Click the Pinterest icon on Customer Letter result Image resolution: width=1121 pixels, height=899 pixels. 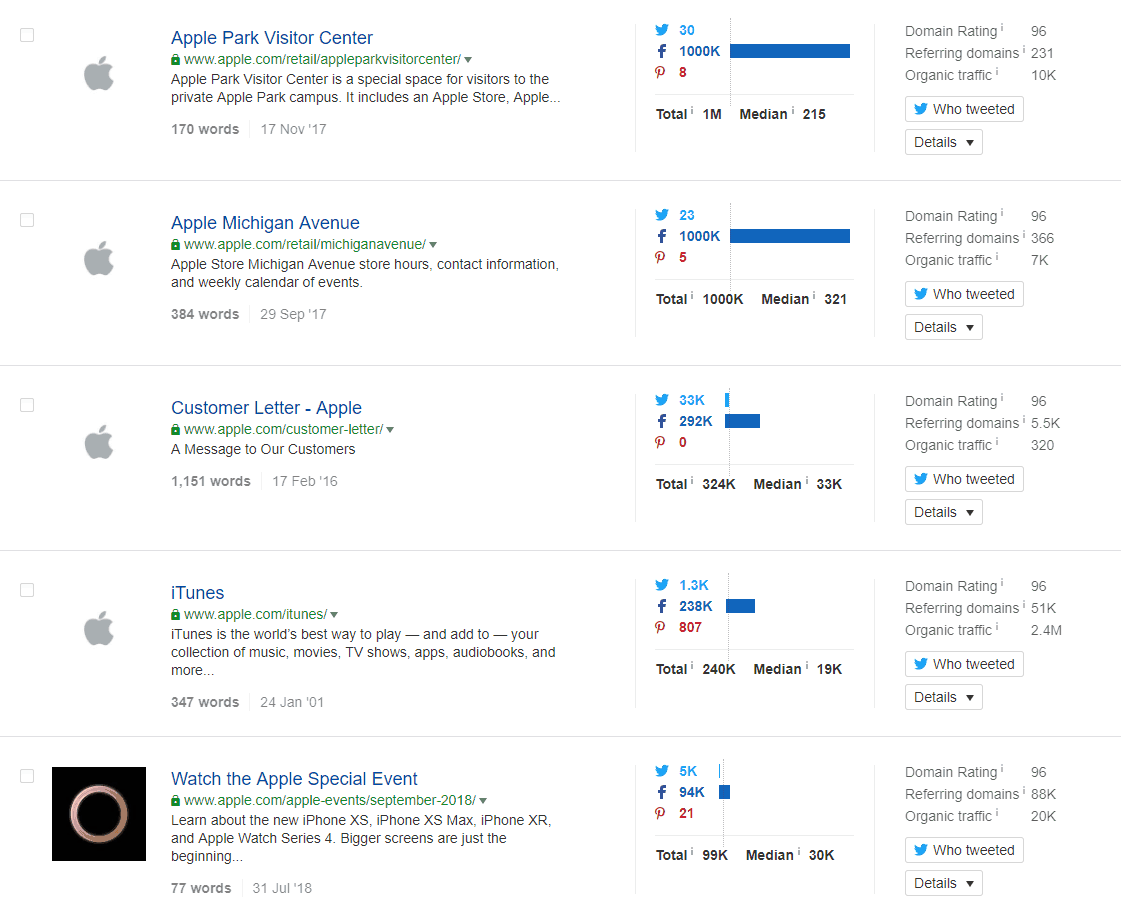click(x=660, y=442)
